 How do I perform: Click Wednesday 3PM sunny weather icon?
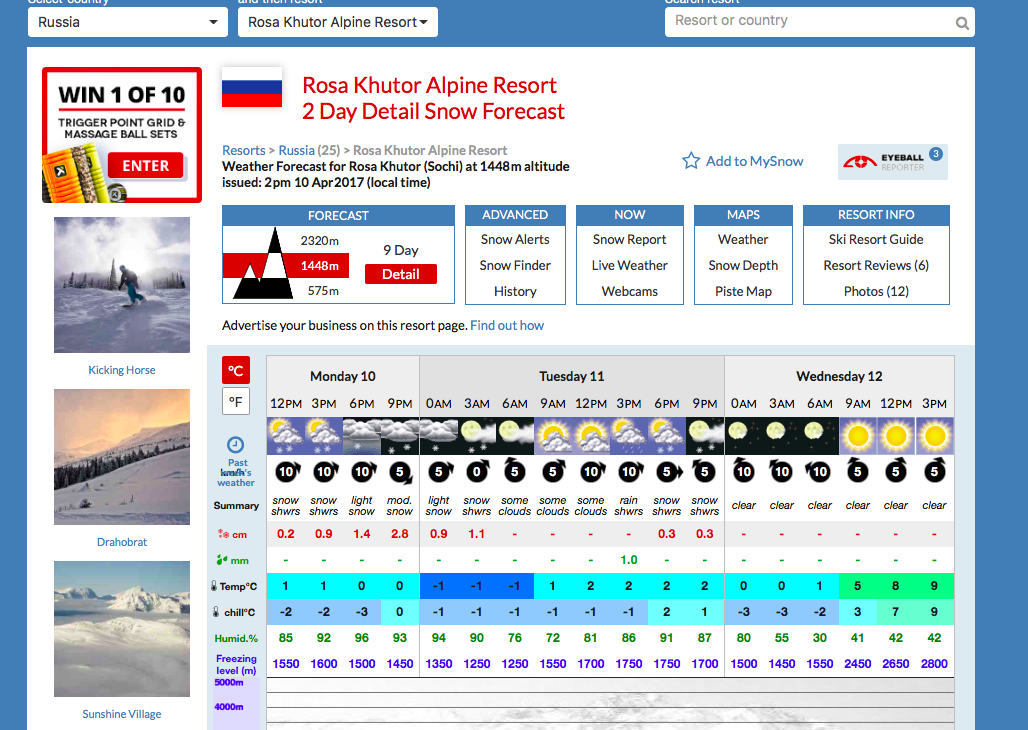934,436
